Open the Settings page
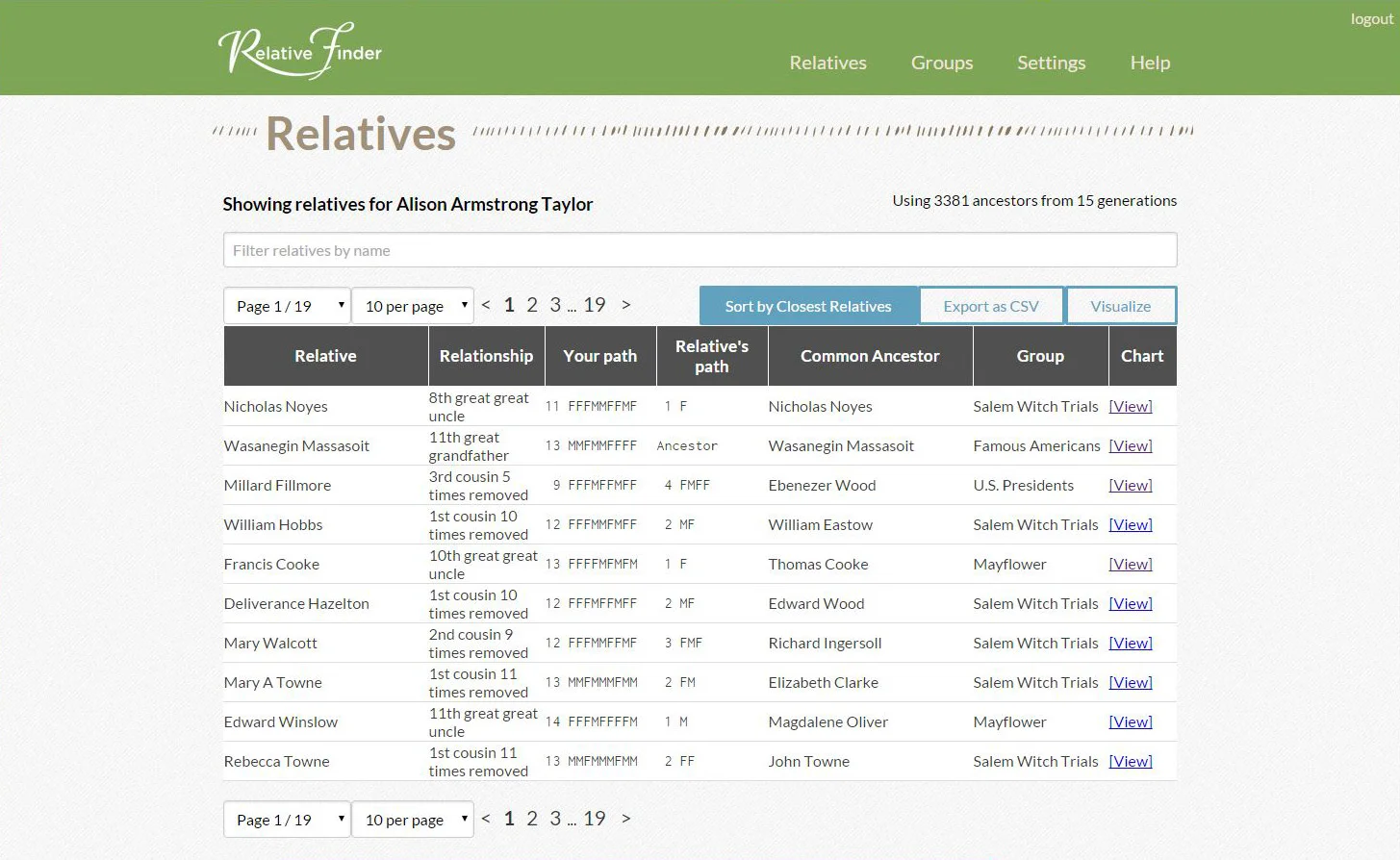This screenshot has width=1400, height=860. pos(1051,63)
